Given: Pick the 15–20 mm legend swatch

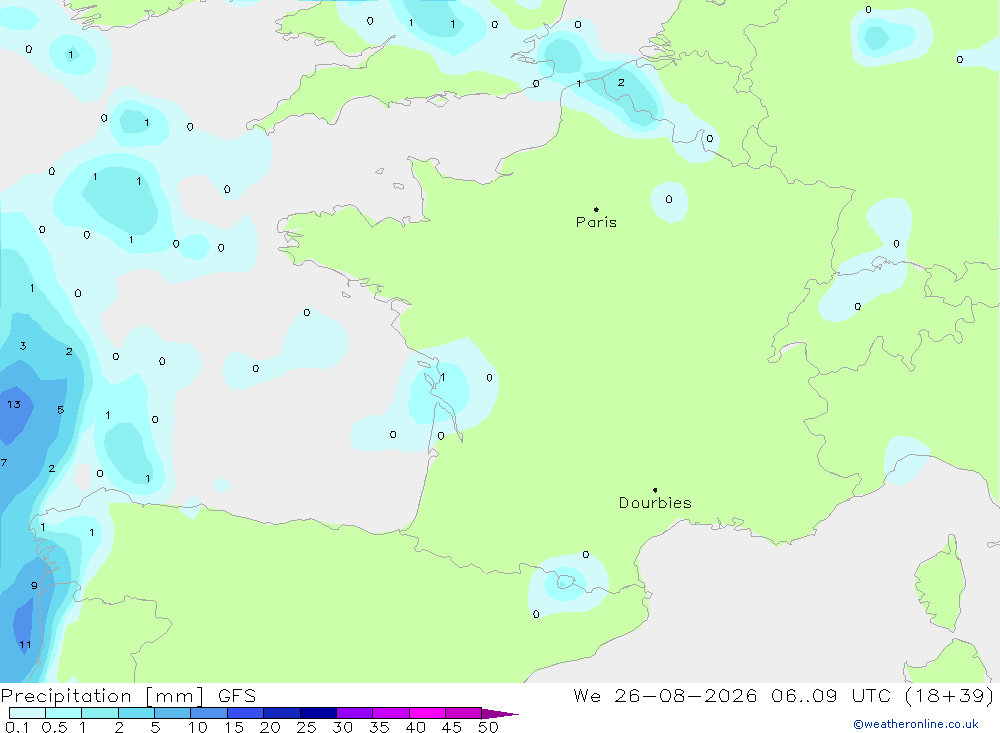Looking at the screenshot, I should coord(246,713).
